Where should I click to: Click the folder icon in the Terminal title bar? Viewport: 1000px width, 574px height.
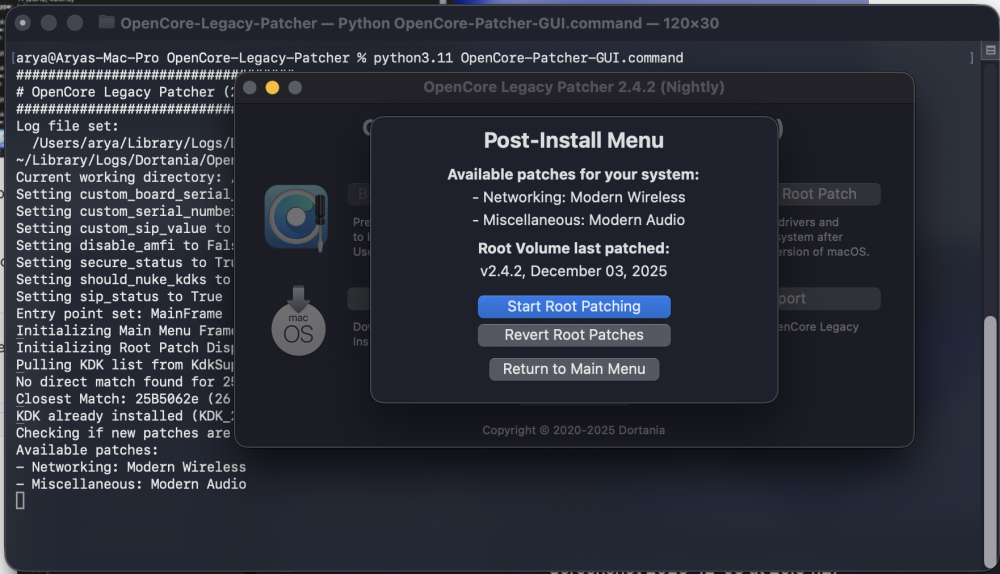tap(107, 23)
